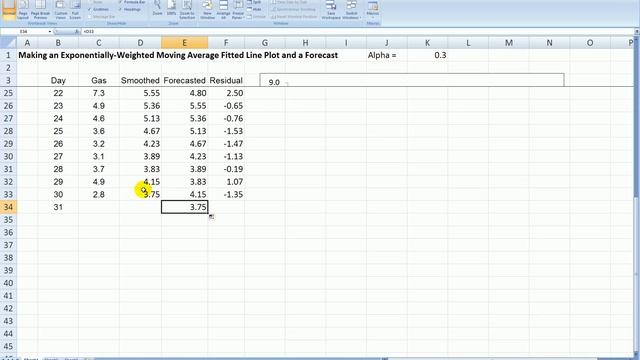The width and height of the screenshot is (640, 360).
Task: Click the Hide window button
Action: point(254,9)
